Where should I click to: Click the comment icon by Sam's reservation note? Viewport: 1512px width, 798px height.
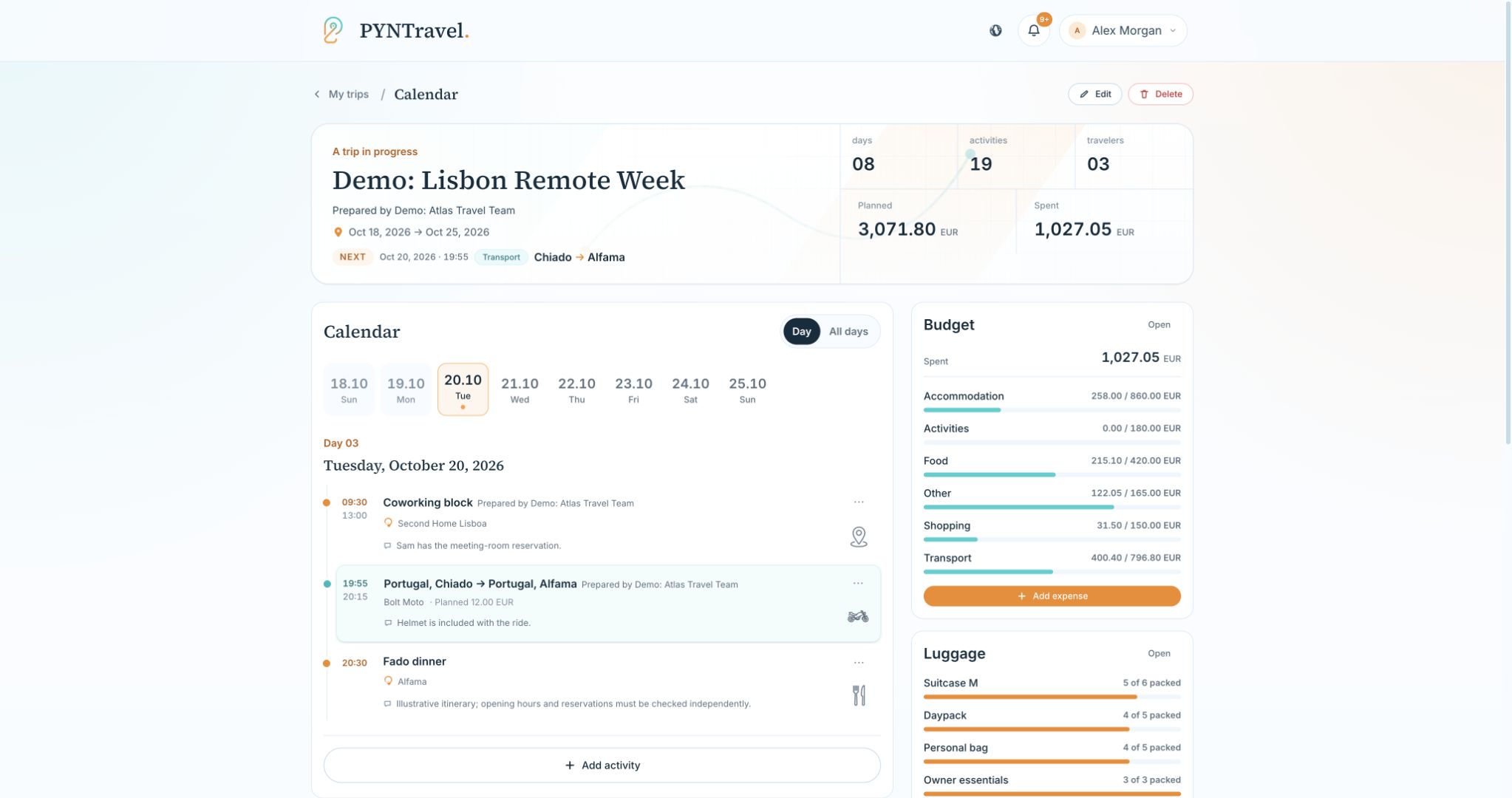(x=387, y=546)
